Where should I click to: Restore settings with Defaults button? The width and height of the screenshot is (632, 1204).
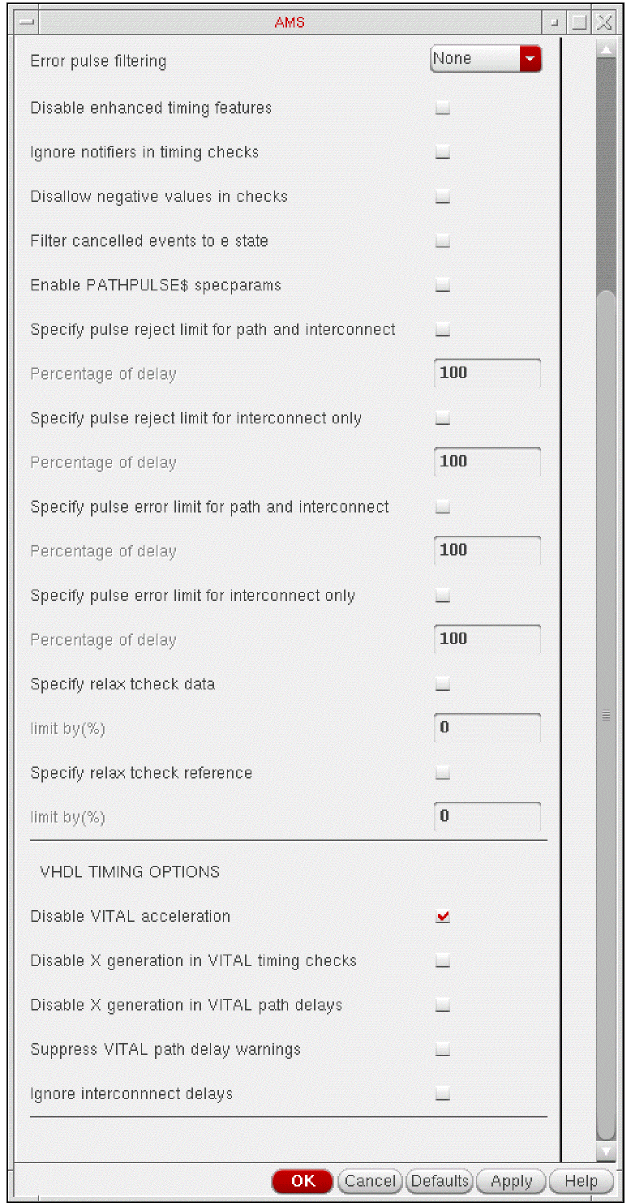(440, 1181)
